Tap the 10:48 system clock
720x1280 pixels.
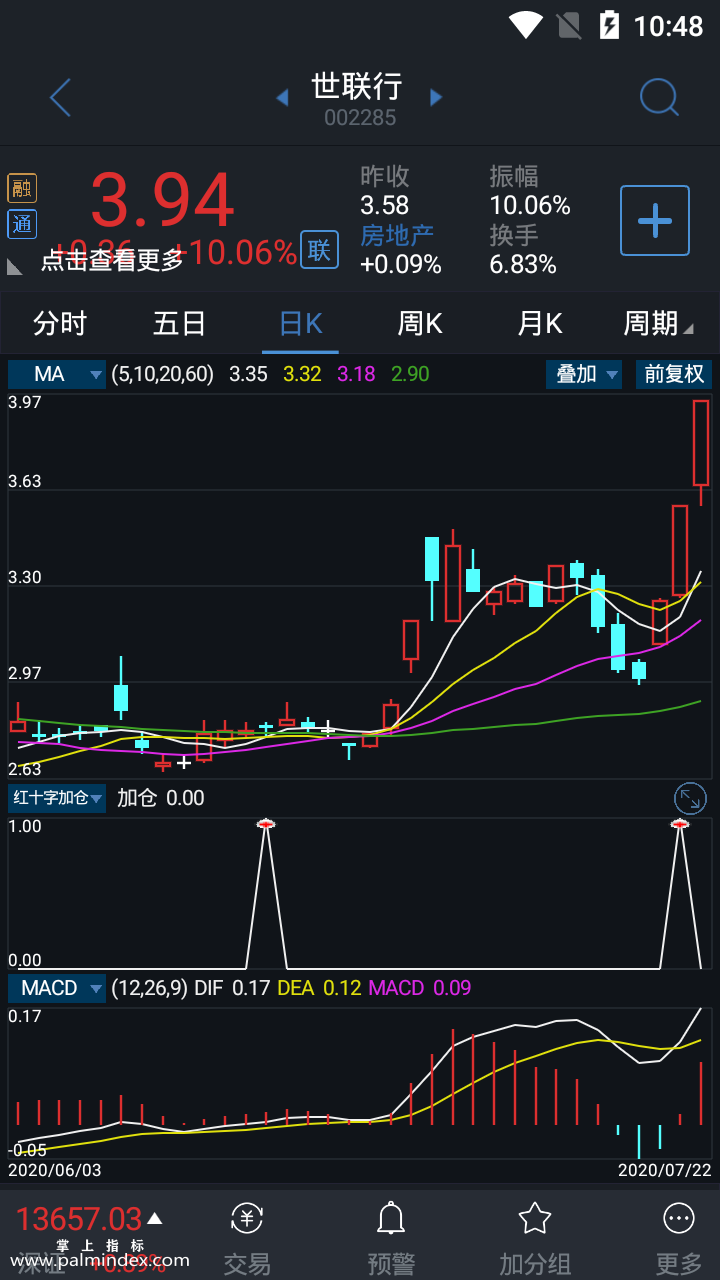point(669,26)
